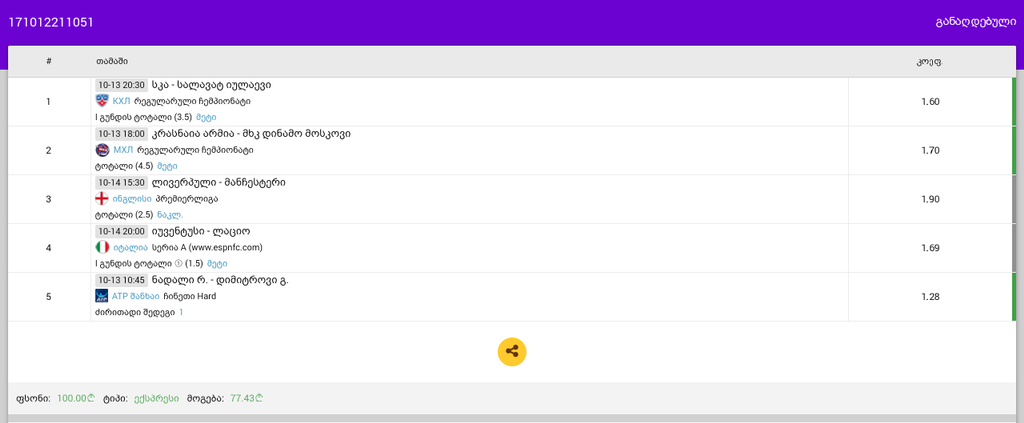
Task: Click the winnings amount 77.43
Action: click(247, 398)
